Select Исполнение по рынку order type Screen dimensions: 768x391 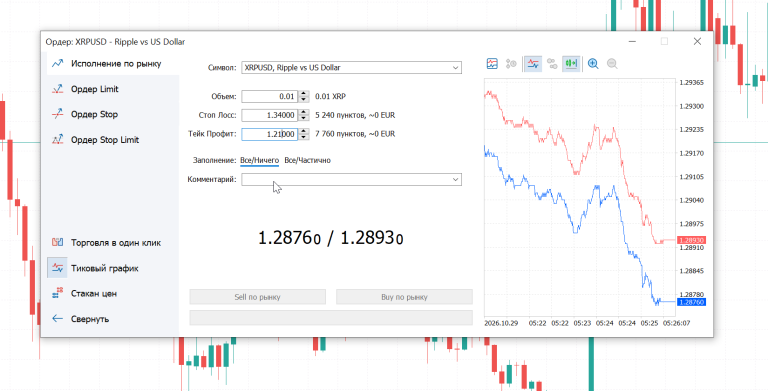[x=113, y=64]
